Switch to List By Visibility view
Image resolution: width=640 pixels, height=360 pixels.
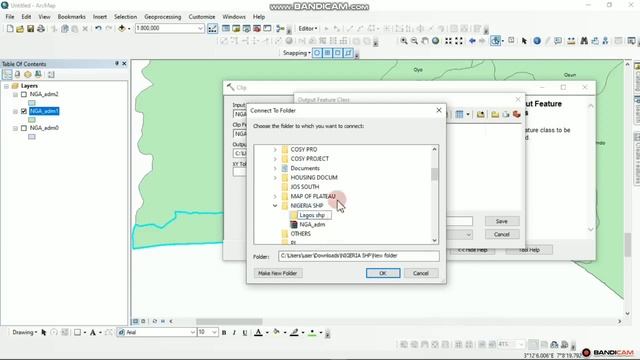pos(28,74)
